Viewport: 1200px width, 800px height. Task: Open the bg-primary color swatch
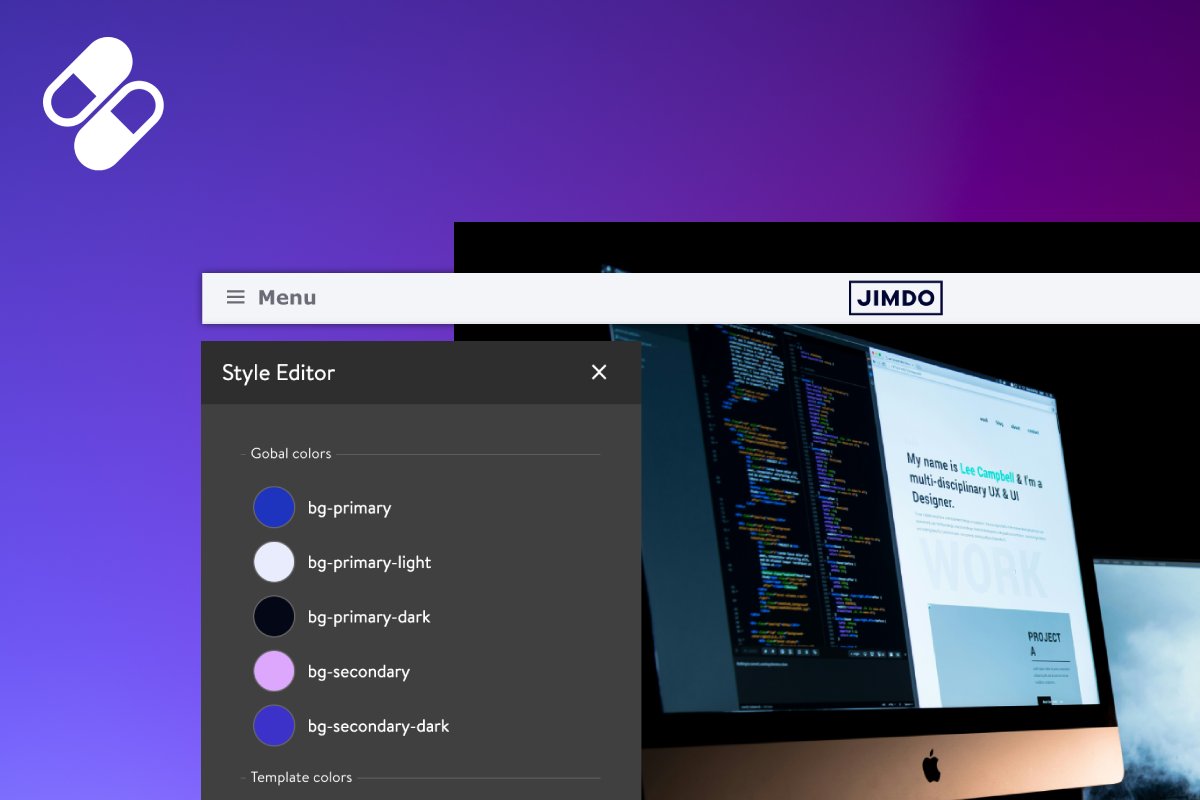point(274,507)
